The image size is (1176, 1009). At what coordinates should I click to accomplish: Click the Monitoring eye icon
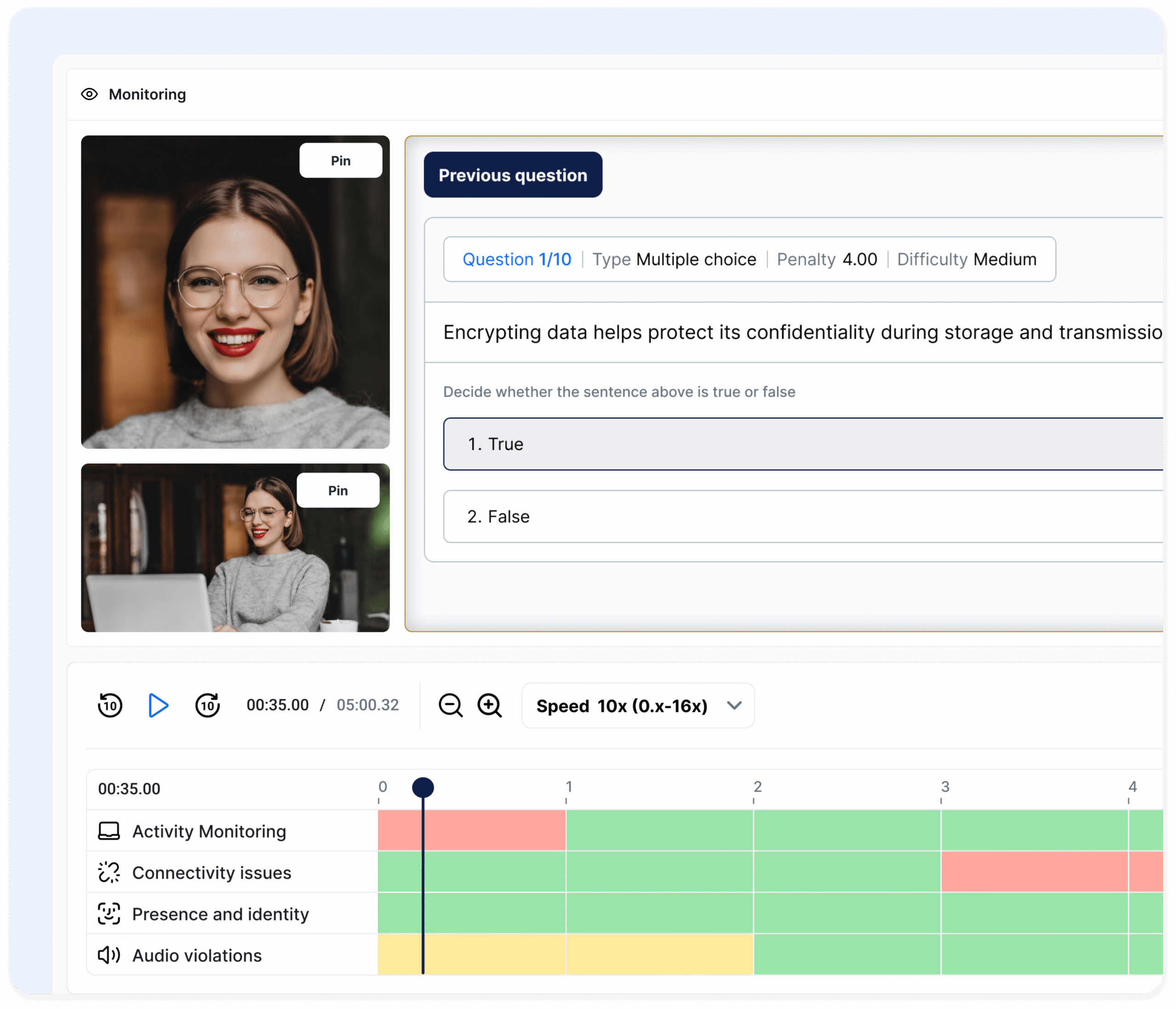pyautogui.click(x=89, y=94)
